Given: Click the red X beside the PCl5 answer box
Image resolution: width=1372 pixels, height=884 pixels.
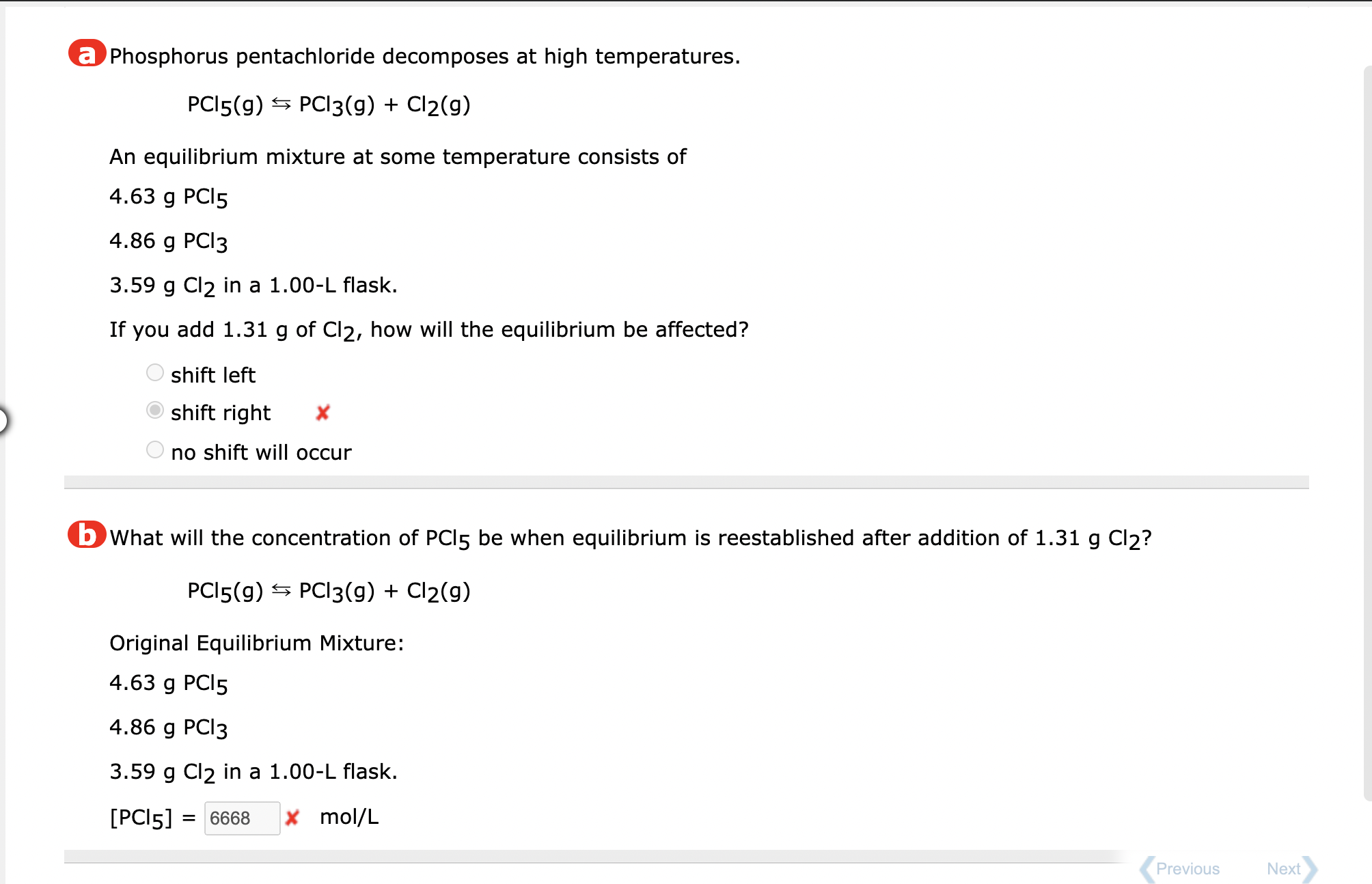Looking at the screenshot, I should click(x=294, y=818).
